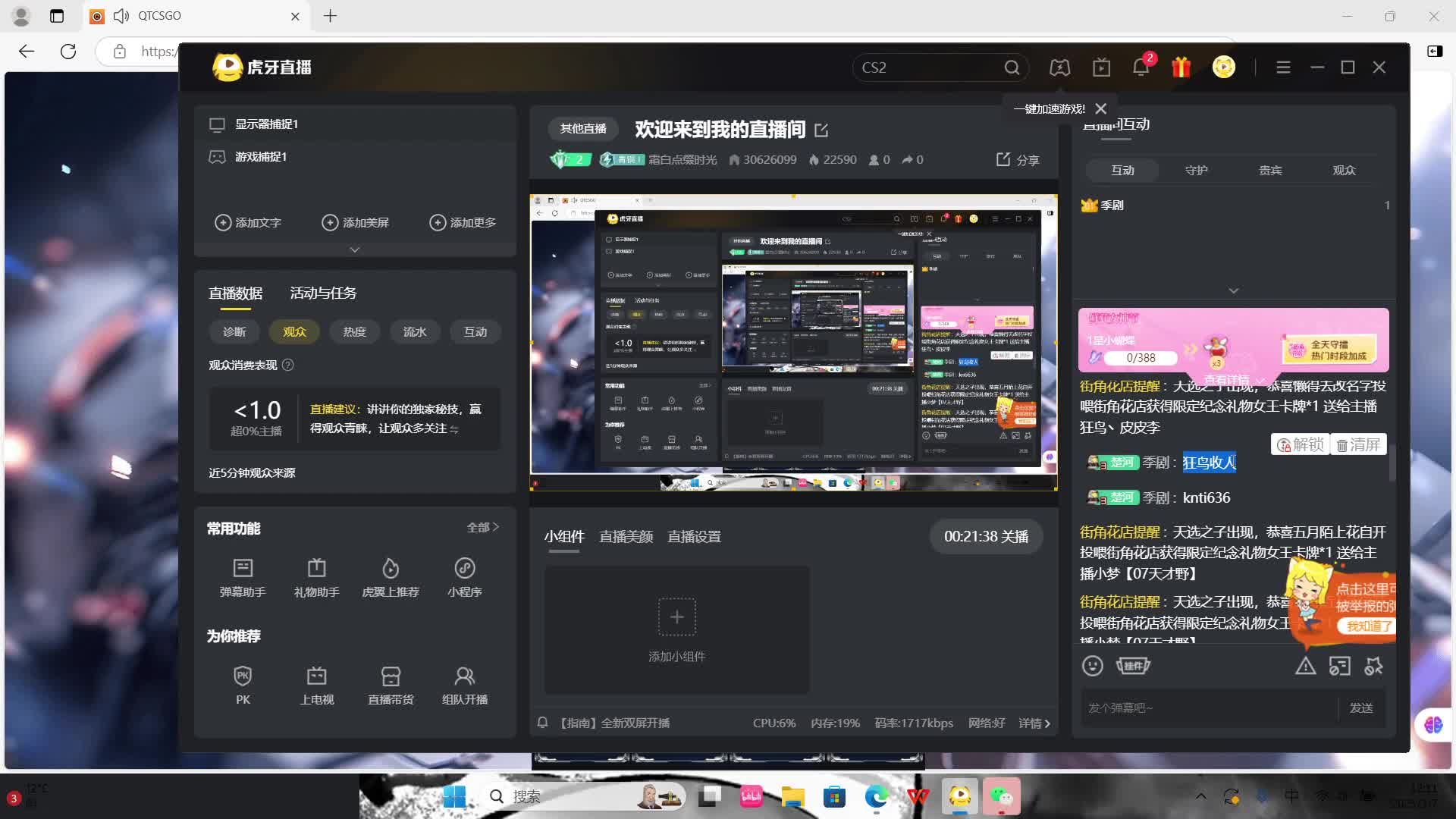Open 直播带货 live commerce feature
The image size is (1456, 819).
[x=391, y=684]
